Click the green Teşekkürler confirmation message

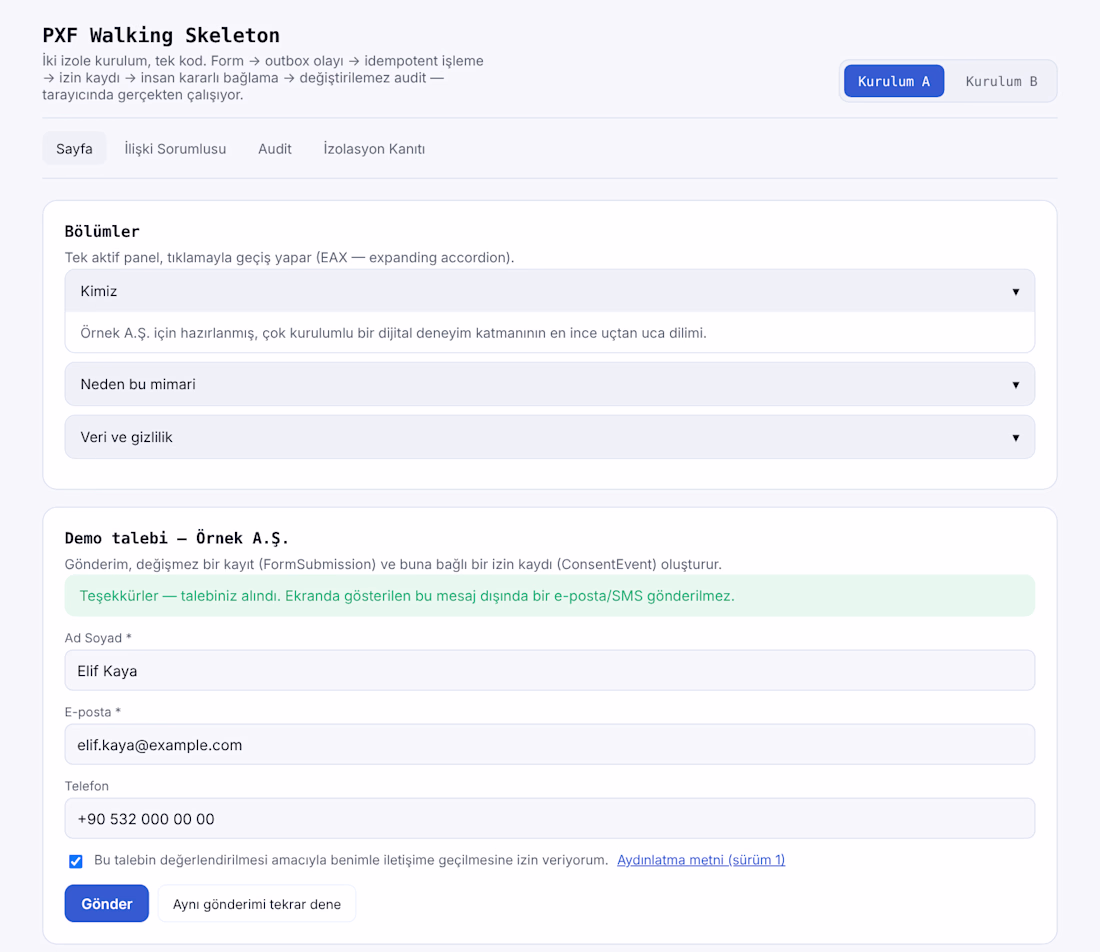[x=549, y=596]
